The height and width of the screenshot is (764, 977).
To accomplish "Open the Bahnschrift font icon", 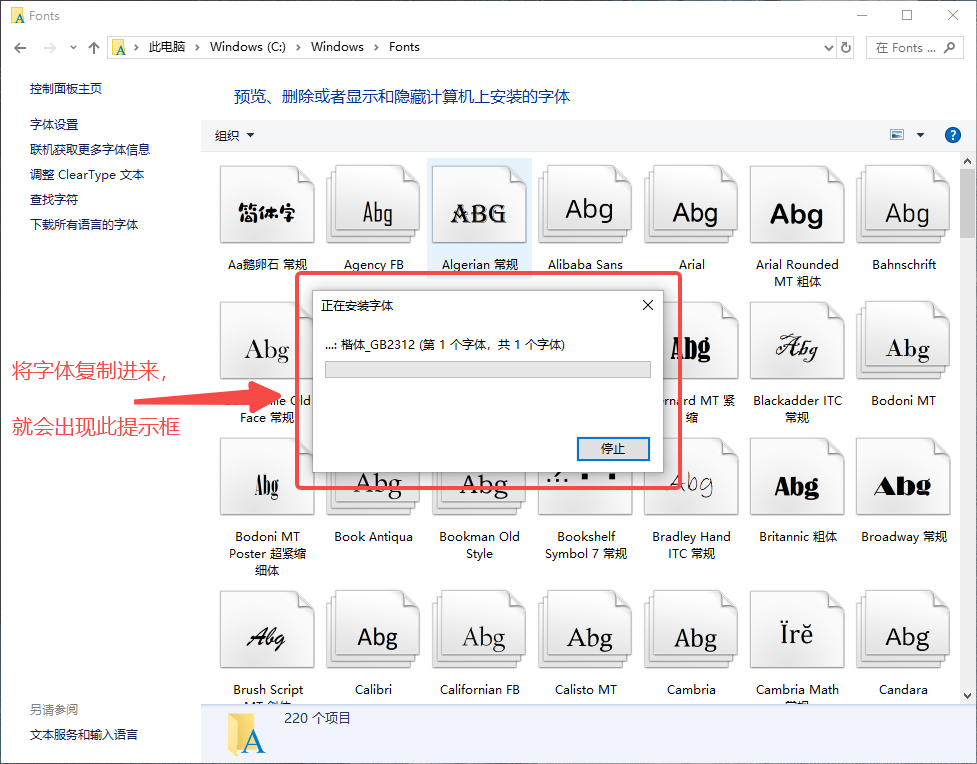I will click(x=903, y=205).
